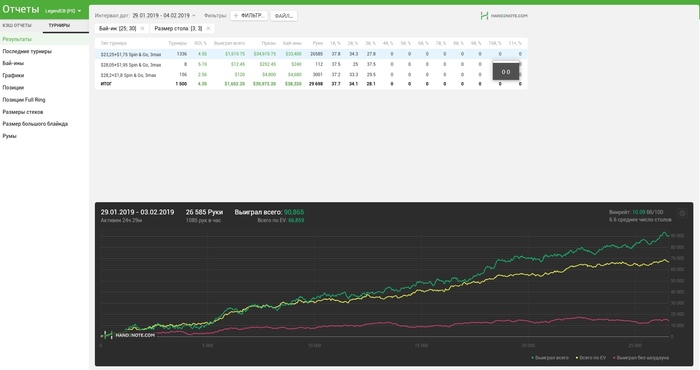Click the ИТОГ totals row label
700x370 pixels.
click(x=106, y=84)
